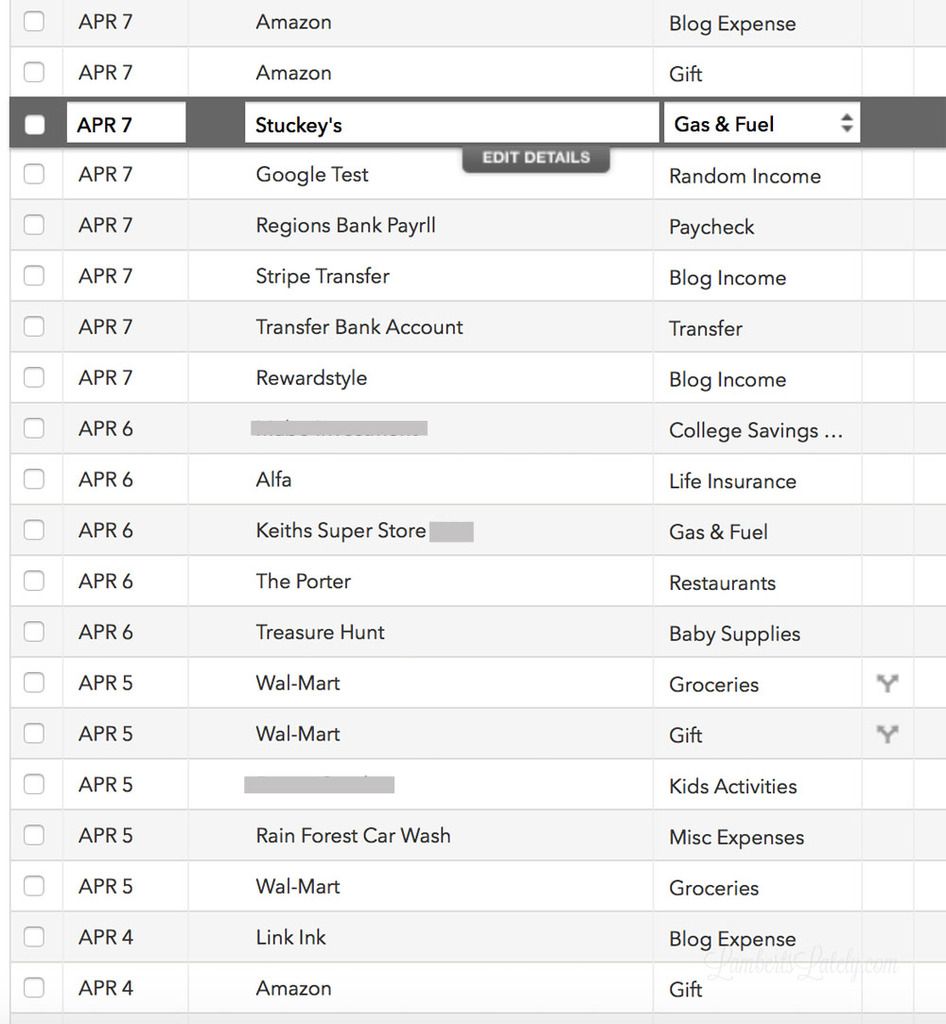Click the Blog Expense category of Amazon
The image size is (946, 1024).
coord(733,22)
